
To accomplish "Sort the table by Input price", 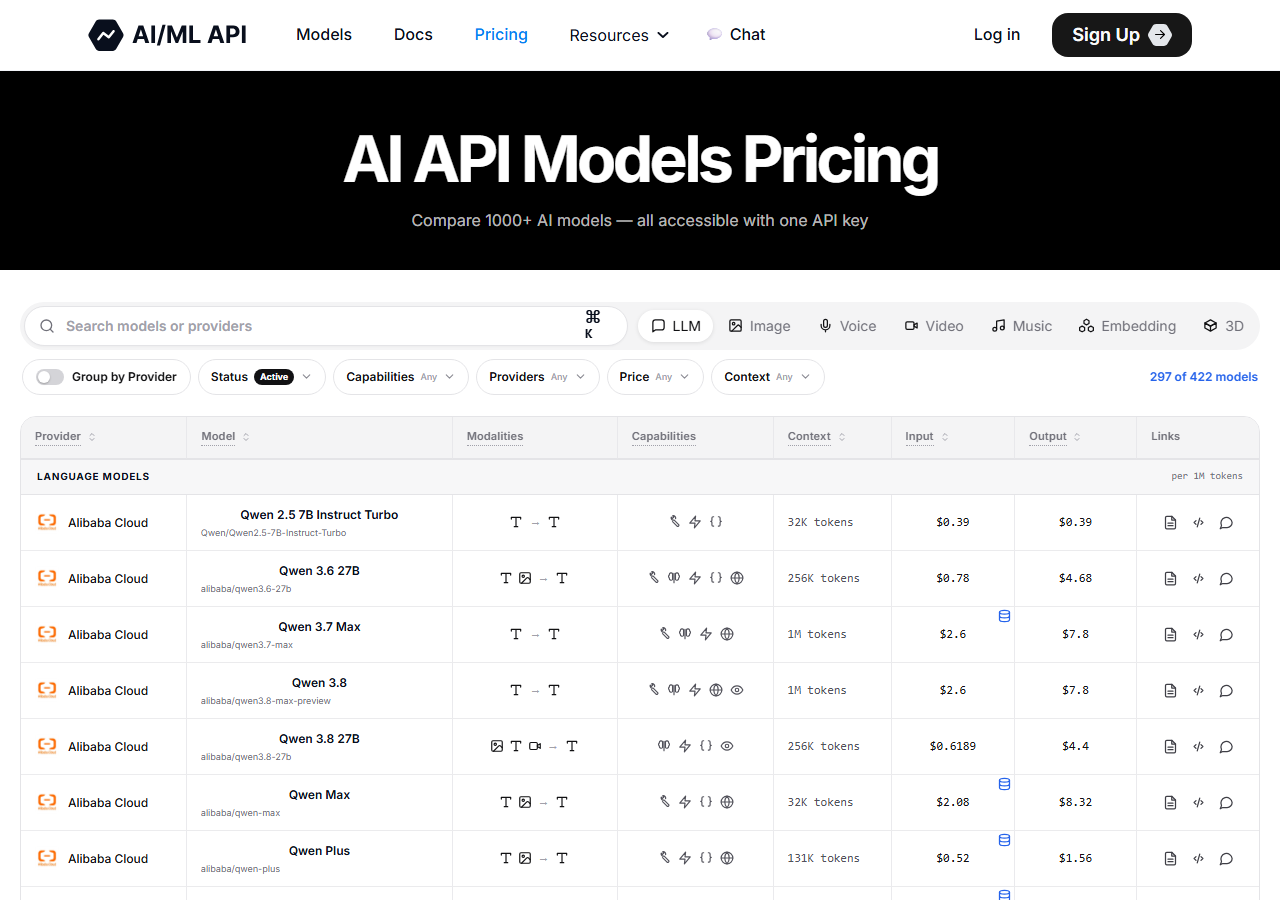I will (927, 437).
